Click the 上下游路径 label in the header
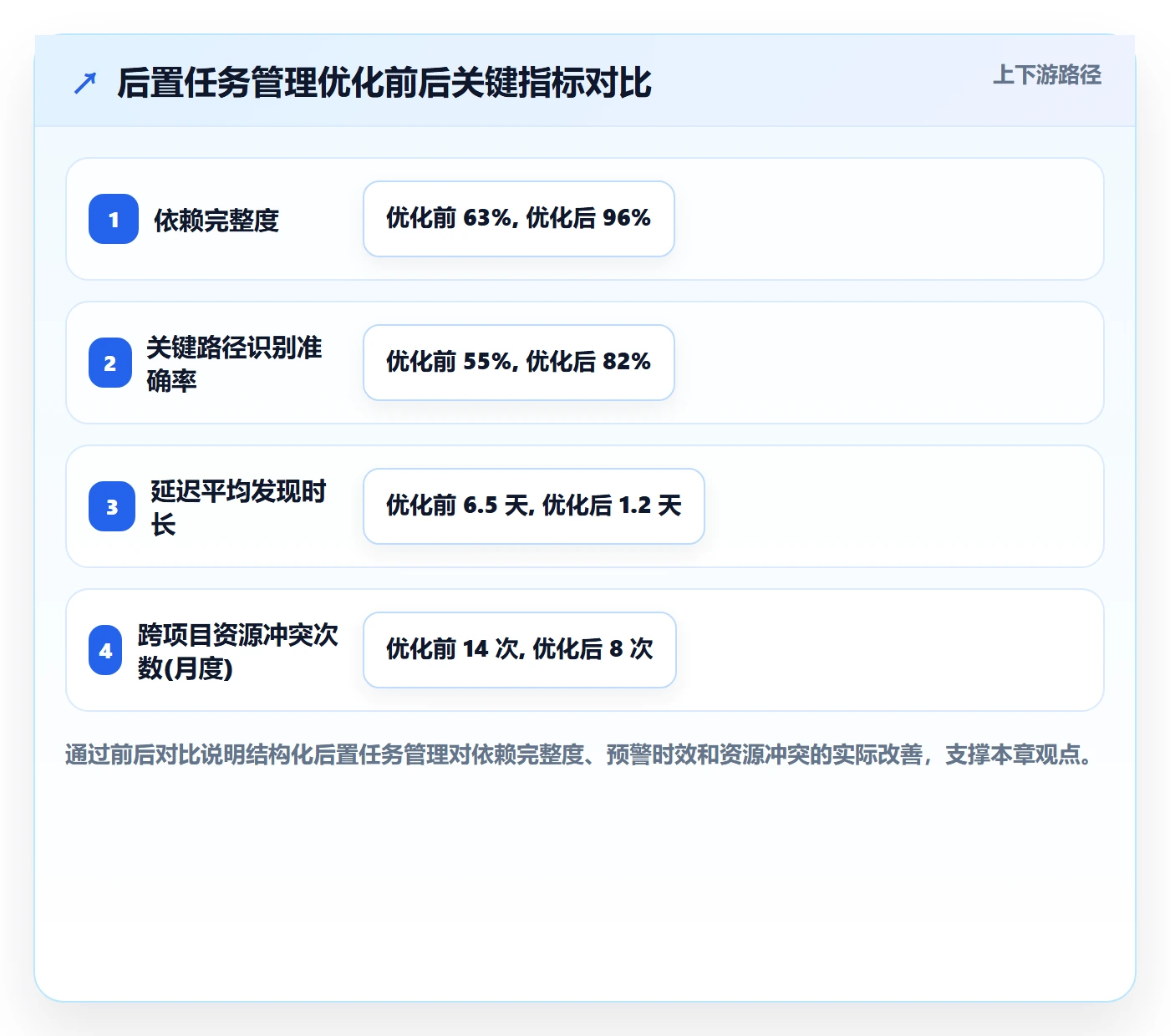This screenshot has height=1036, width=1170. 1047,75
